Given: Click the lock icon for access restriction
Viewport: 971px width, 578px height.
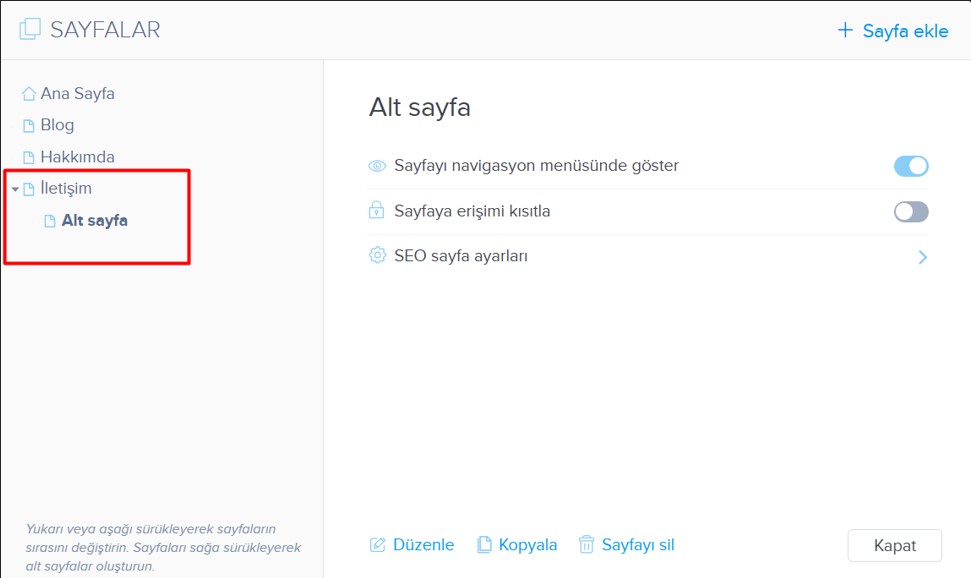Looking at the screenshot, I should (377, 211).
